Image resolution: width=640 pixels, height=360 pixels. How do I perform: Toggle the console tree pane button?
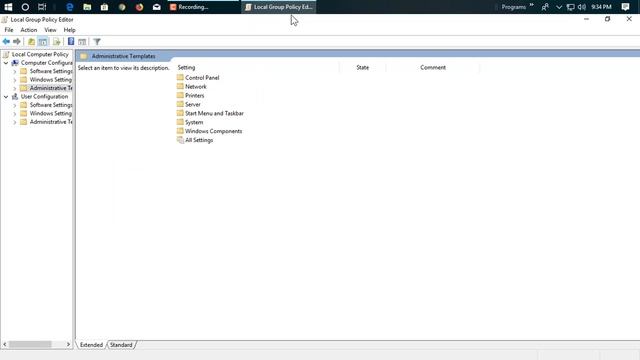(43, 42)
